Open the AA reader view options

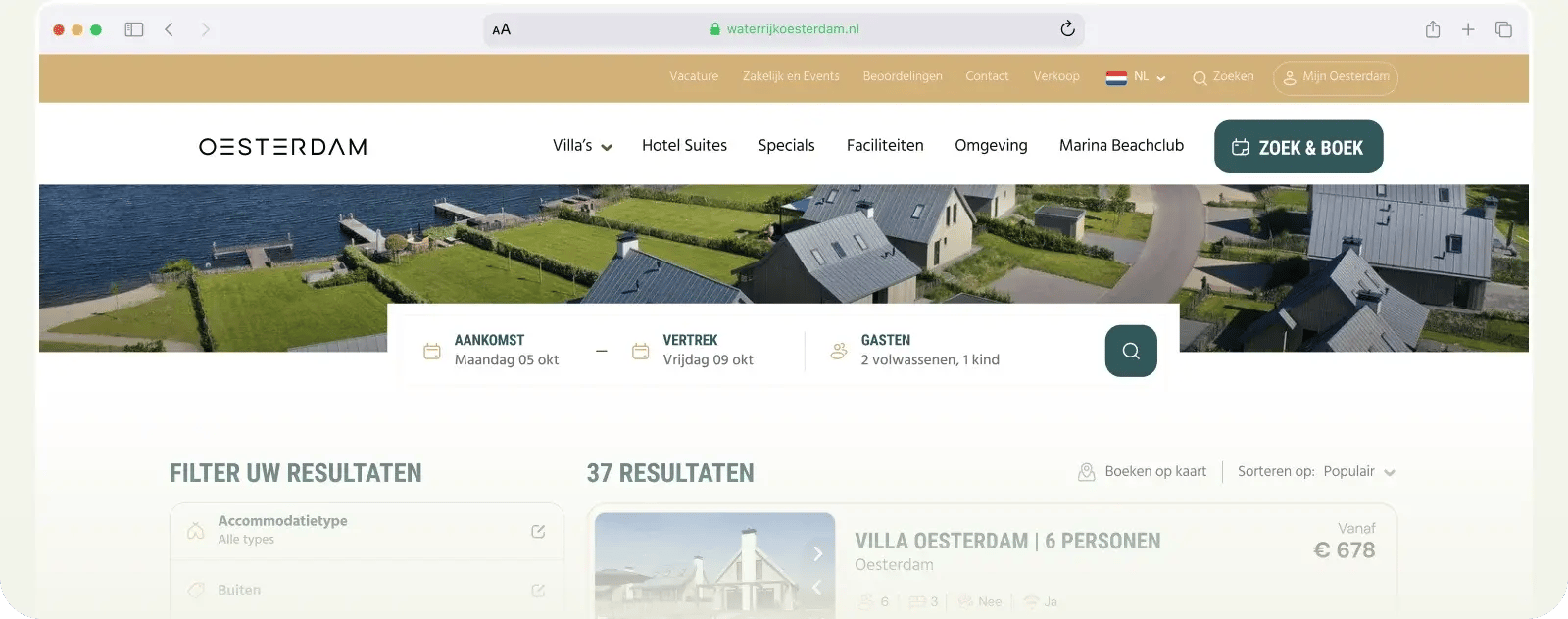(502, 29)
